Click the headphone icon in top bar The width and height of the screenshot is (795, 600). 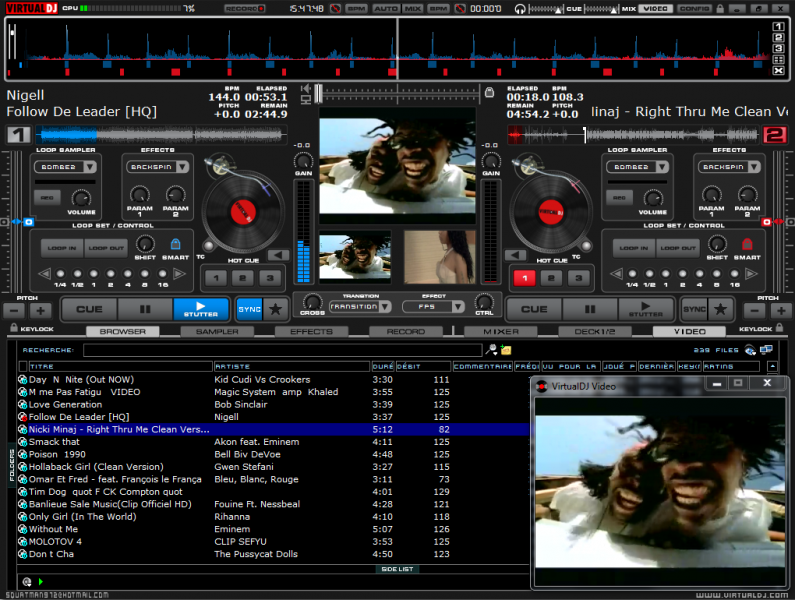coord(520,9)
